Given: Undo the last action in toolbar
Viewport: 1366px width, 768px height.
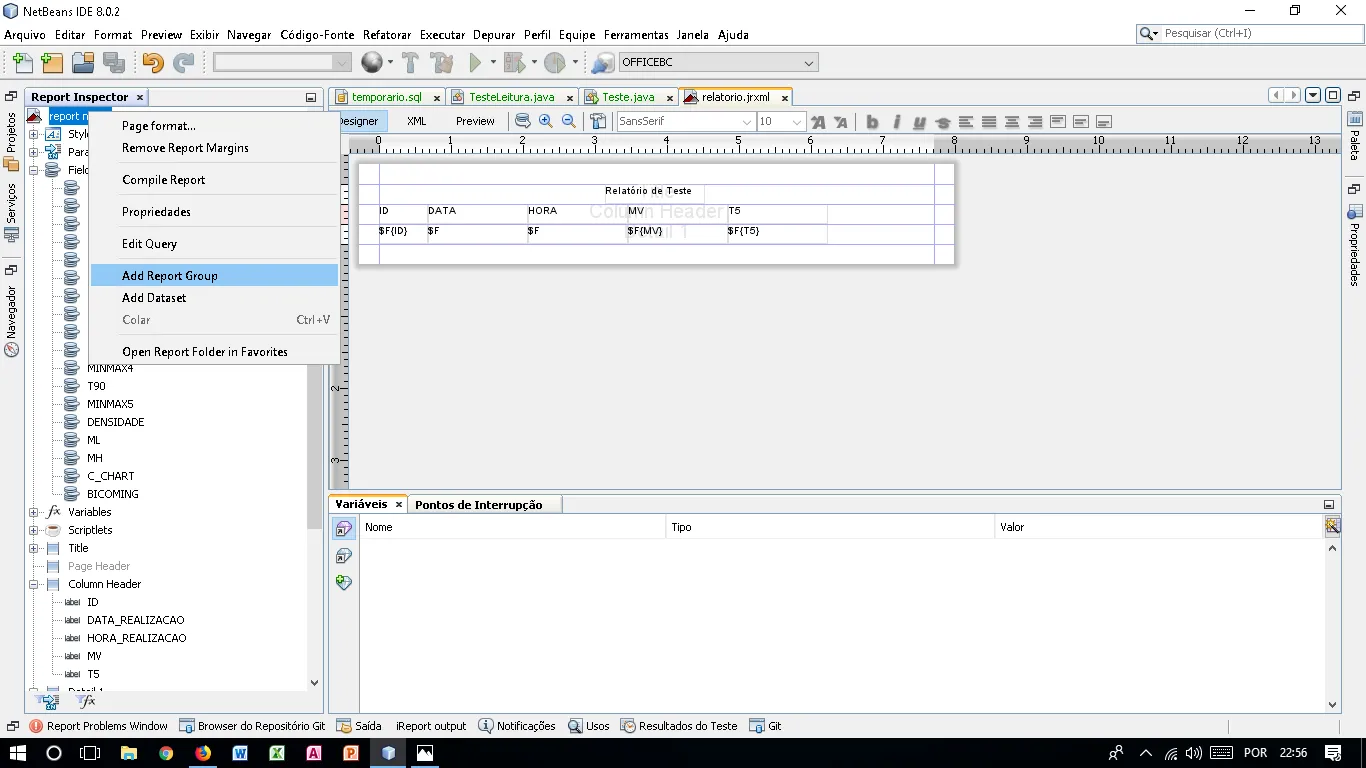Looking at the screenshot, I should [152, 63].
